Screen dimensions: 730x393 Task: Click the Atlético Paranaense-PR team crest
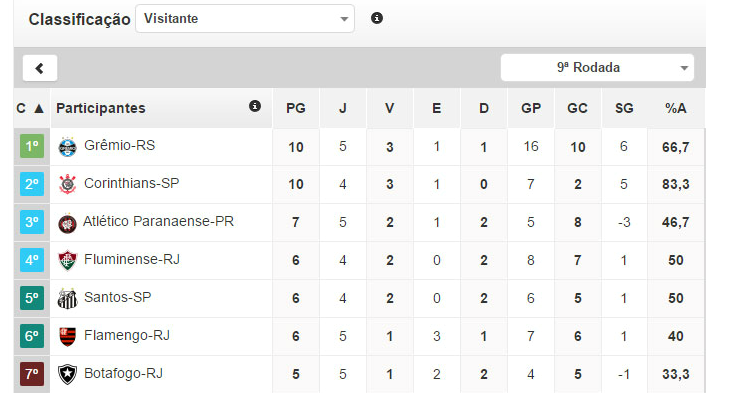pyautogui.click(x=67, y=223)
